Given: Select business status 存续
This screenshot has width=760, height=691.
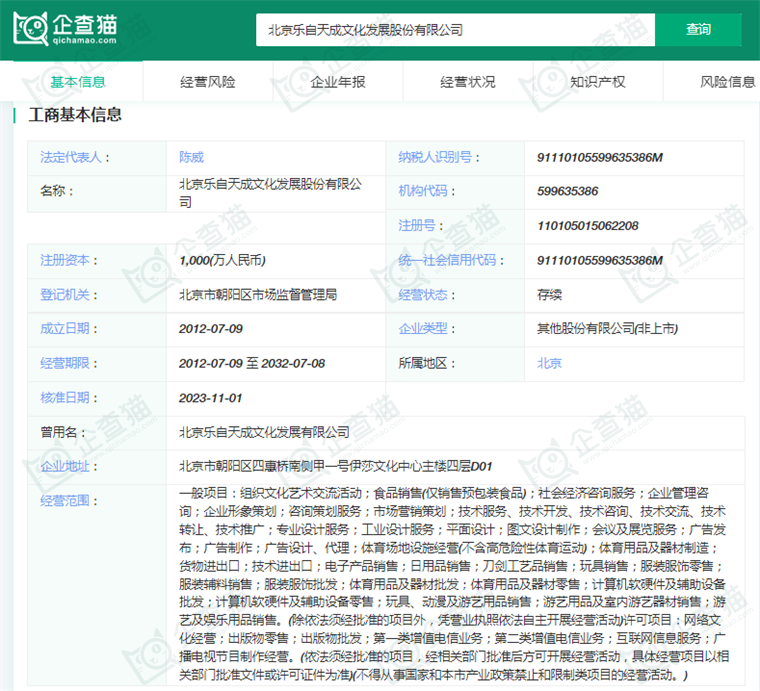Looking at the screenshot, I should pos(549,295).
